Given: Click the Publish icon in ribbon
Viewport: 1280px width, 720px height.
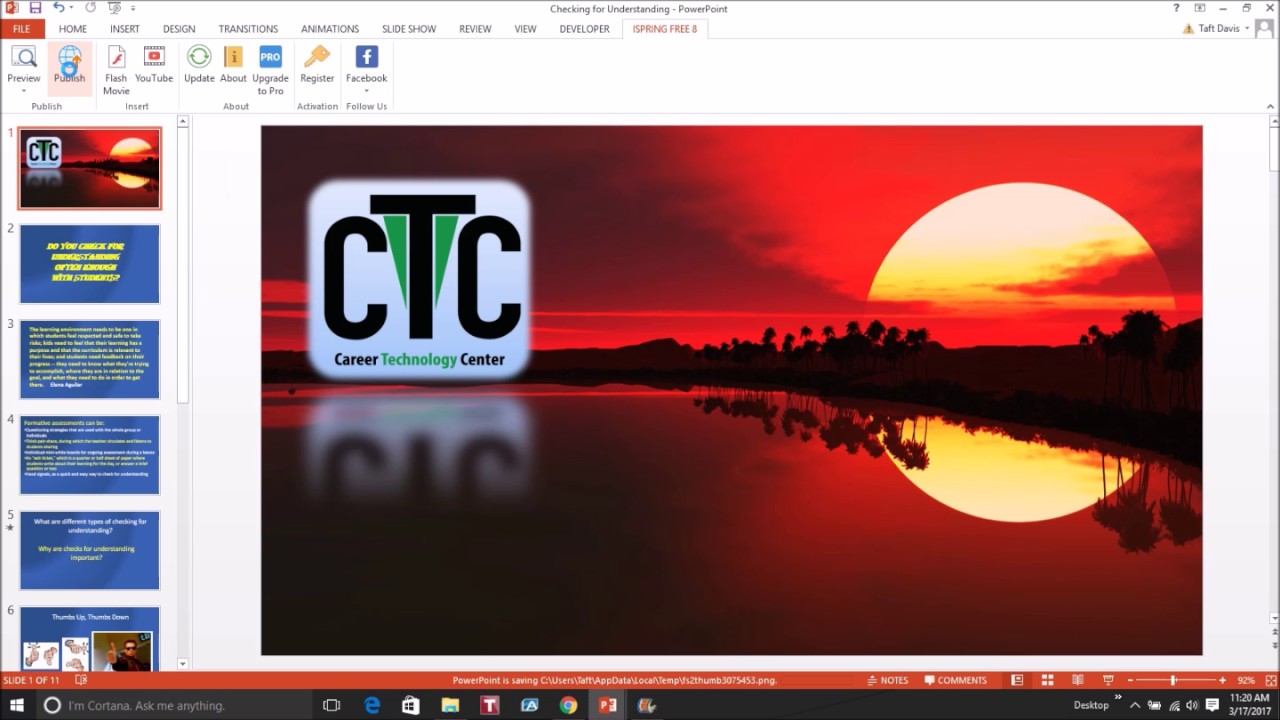Looking at the screenshot, I should pos(70,58).
